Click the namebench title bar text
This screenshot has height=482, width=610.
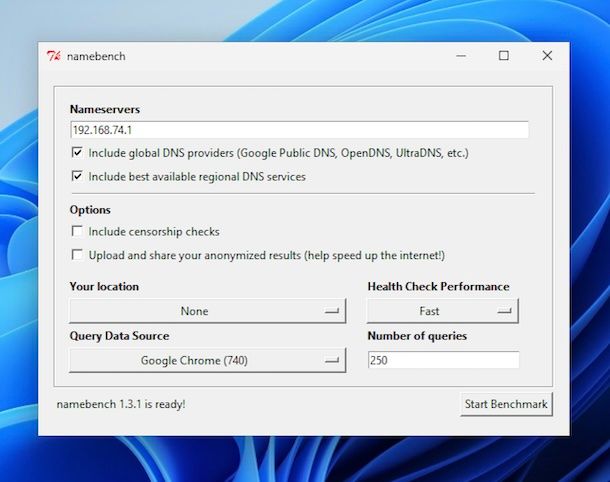click(x=96, y=56)
